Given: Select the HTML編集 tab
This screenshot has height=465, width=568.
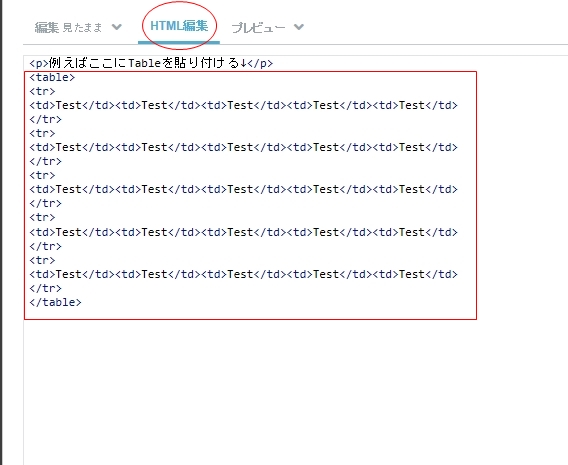Looking at the screenshot, I should (179, 26).
